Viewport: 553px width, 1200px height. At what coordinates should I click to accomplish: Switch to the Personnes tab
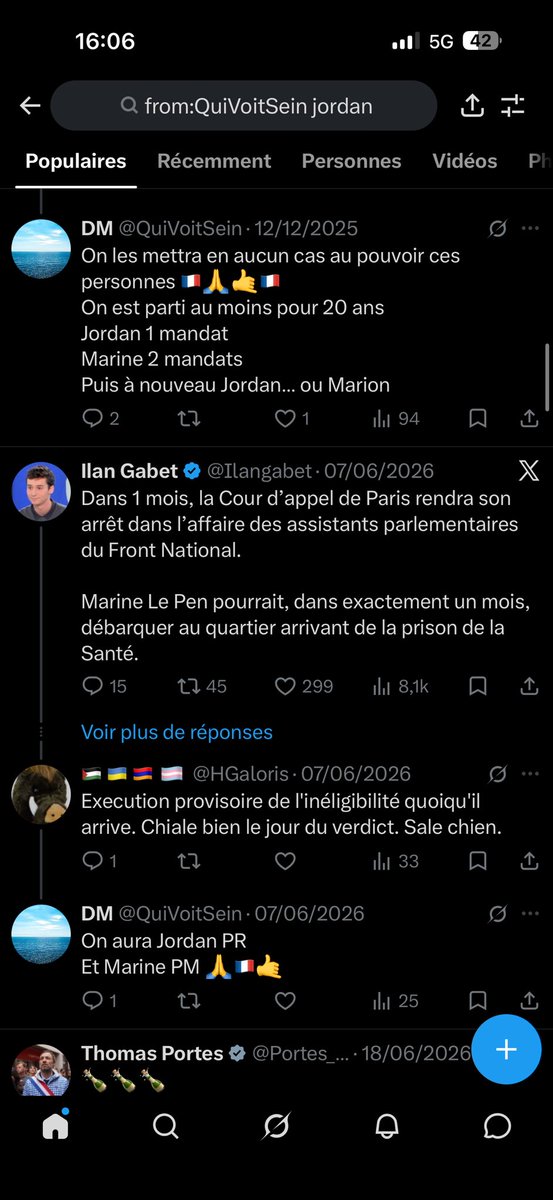(x=351, y=161)
